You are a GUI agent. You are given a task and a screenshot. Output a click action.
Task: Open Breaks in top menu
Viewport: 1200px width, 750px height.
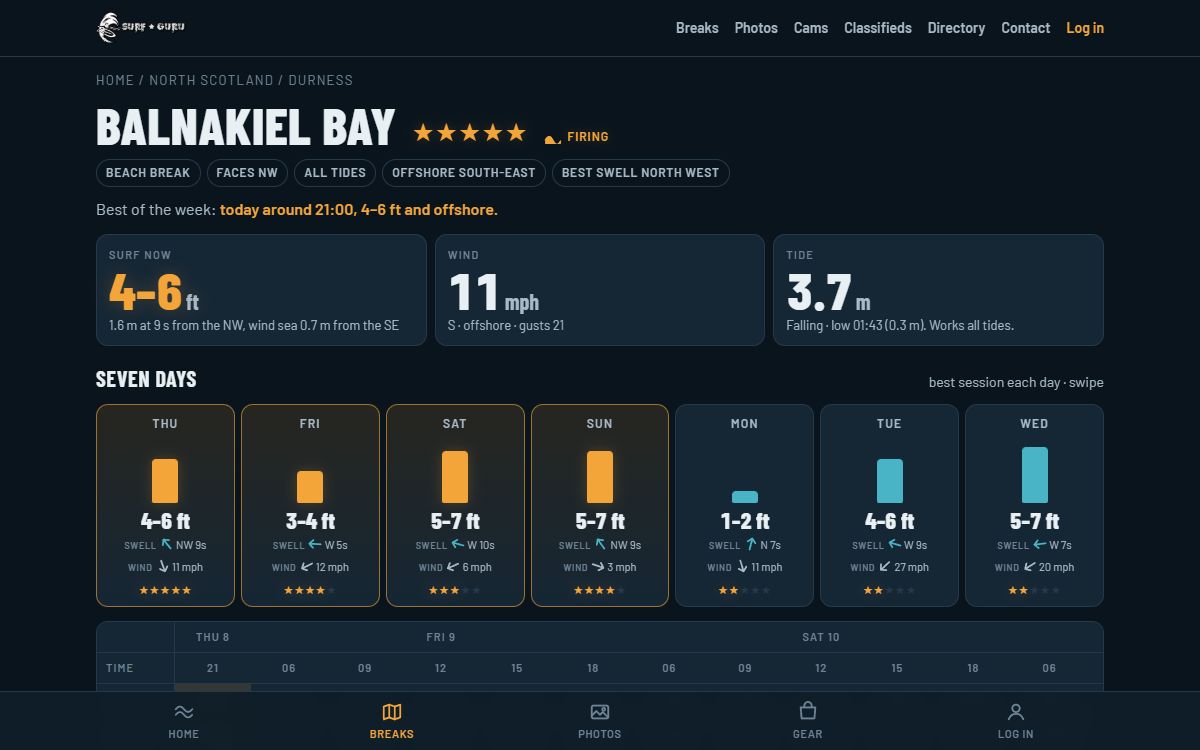pos(697,28)
